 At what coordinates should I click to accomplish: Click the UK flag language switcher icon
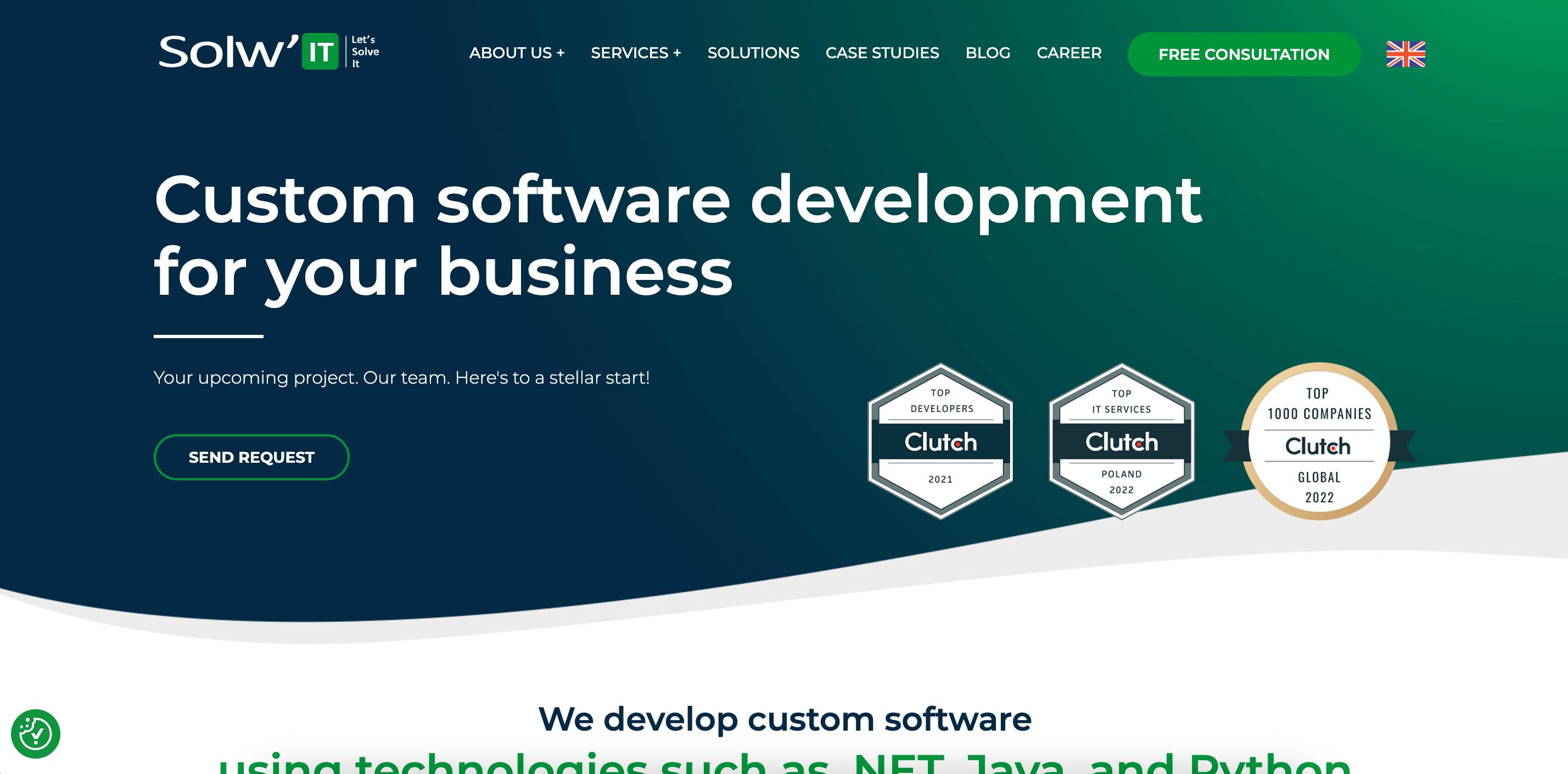pyautogui.click(x=1404, y=54)
